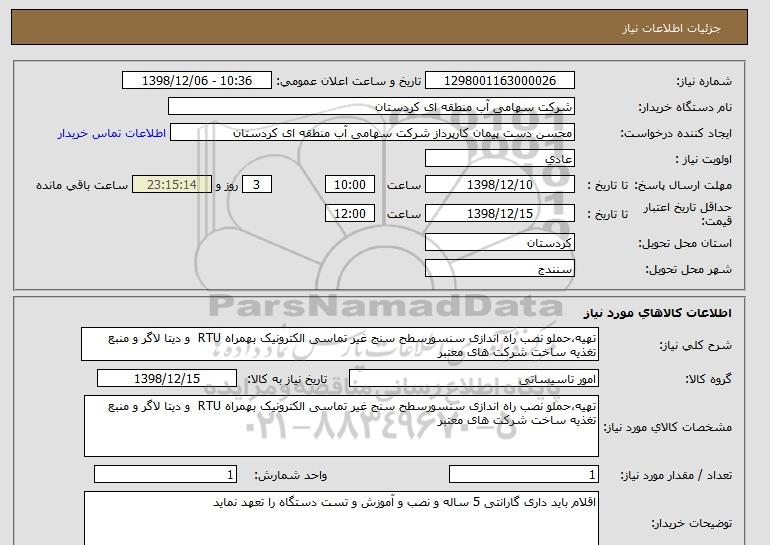Click the general need description text box

pyautogui.click(x=340, y=345)
